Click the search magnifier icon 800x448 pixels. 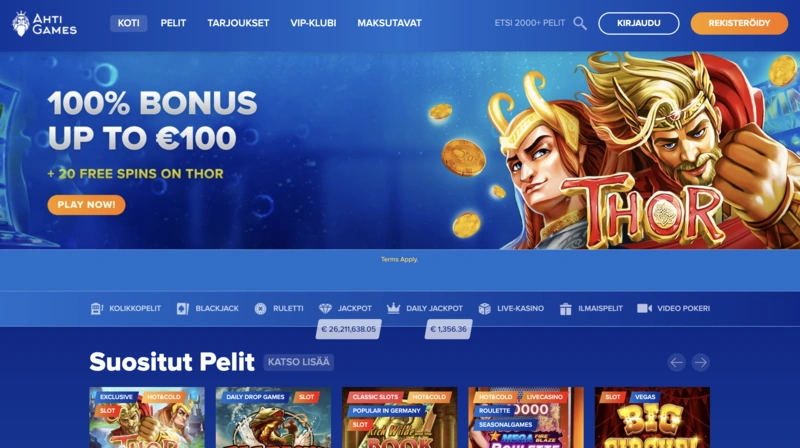[x=580, y=23]
